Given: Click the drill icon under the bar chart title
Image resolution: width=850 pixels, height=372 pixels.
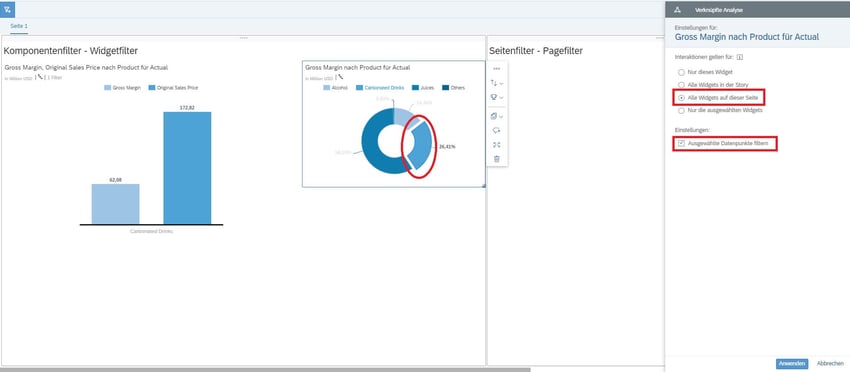Looking at the screenshot, I should (x=40, y=78).
